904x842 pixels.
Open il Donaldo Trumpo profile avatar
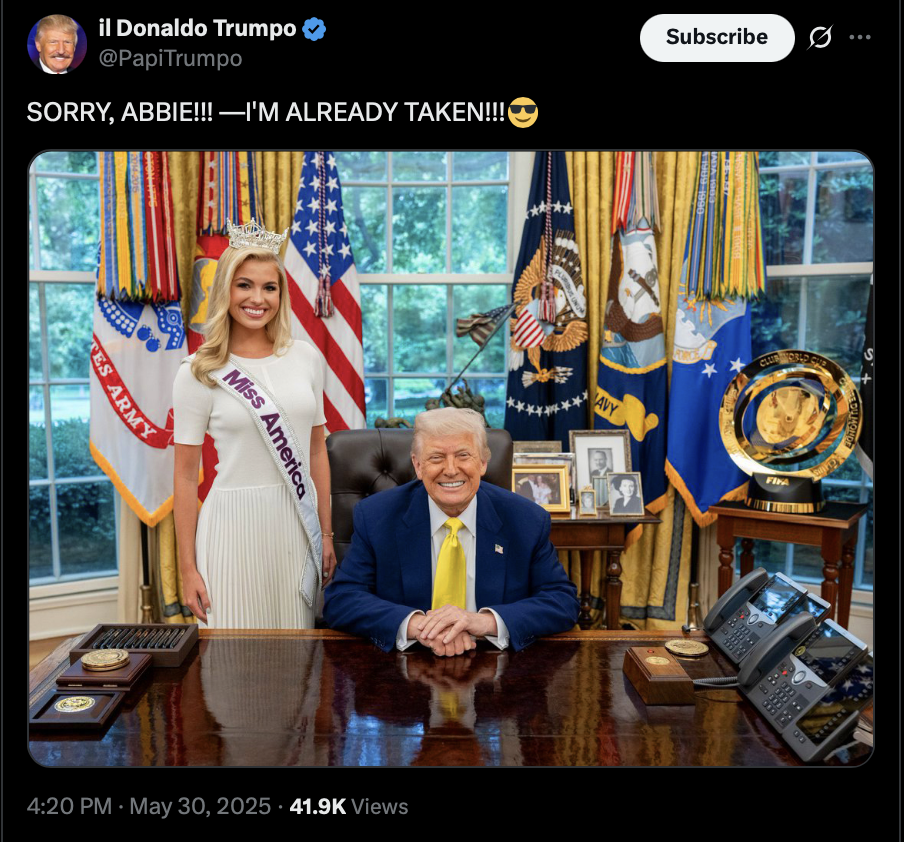click(57, 44)
